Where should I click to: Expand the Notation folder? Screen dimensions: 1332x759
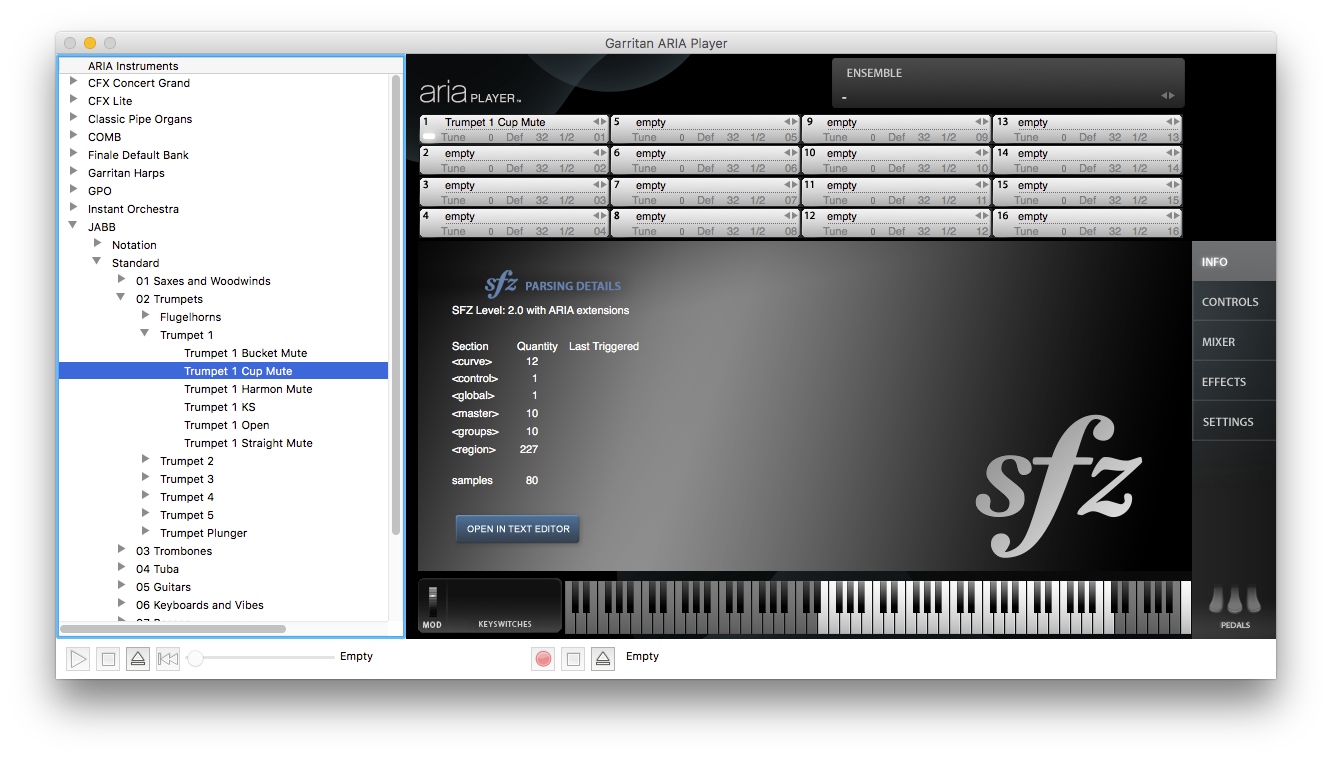98,244
